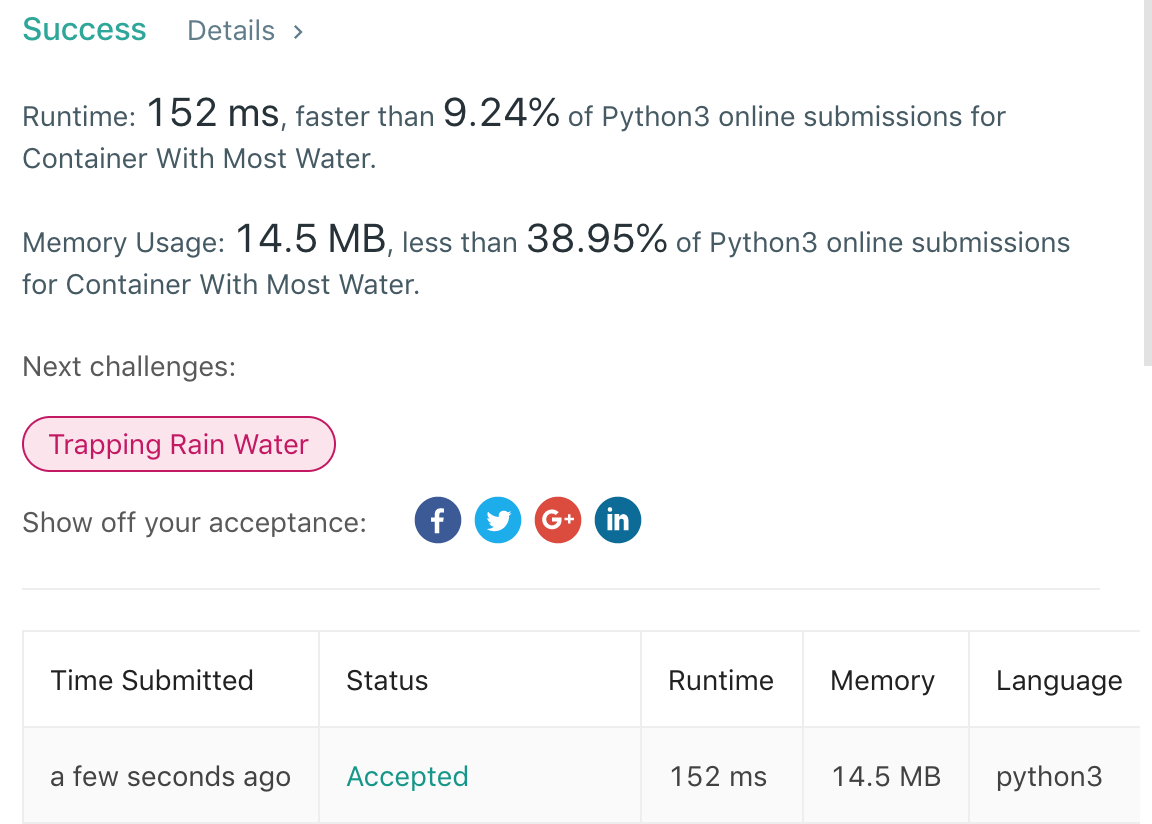The image size is (1152, 824).
Task: Open the Trapping Rain Water challenge
Action: point(179,444)
